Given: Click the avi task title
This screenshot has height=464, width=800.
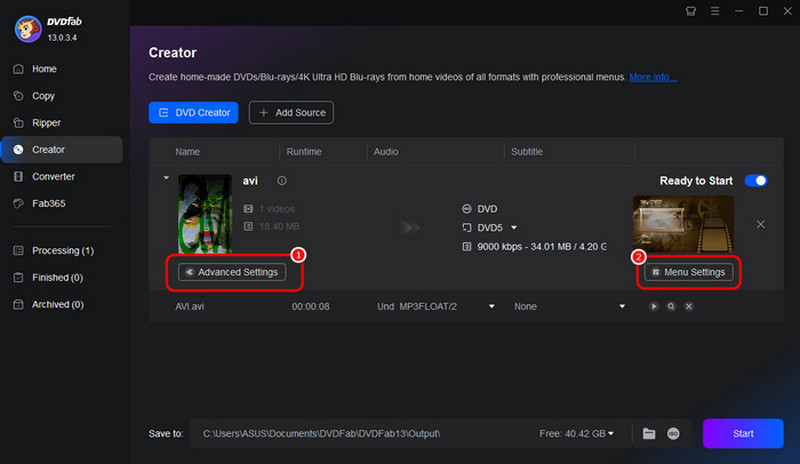Looking at the screenshot, I should [250, 181].
